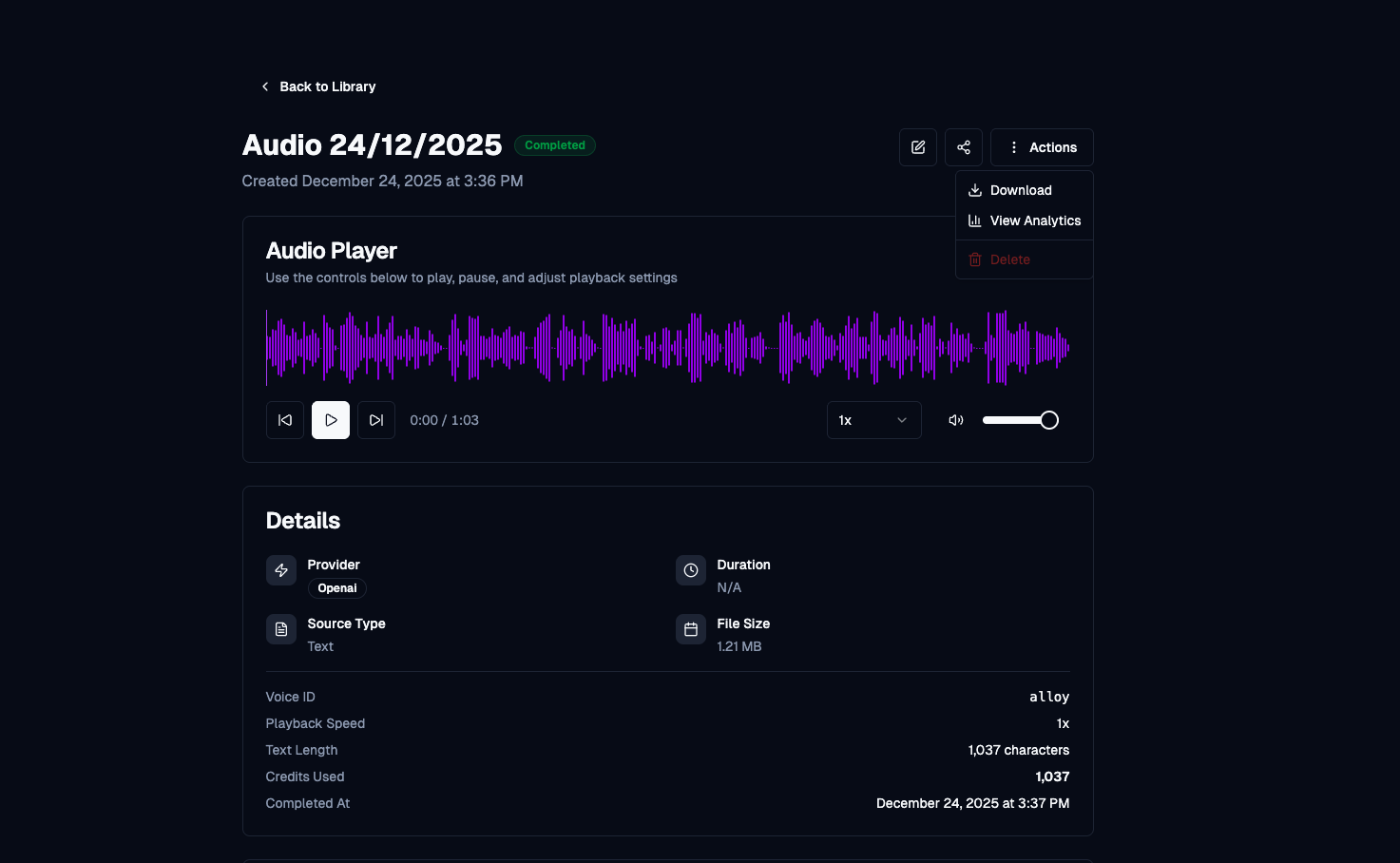Open the edit (pencil) icon next to Actions
Image resolution: width=1400 pixels, height=863 pixels.
[x=917, y=147]
